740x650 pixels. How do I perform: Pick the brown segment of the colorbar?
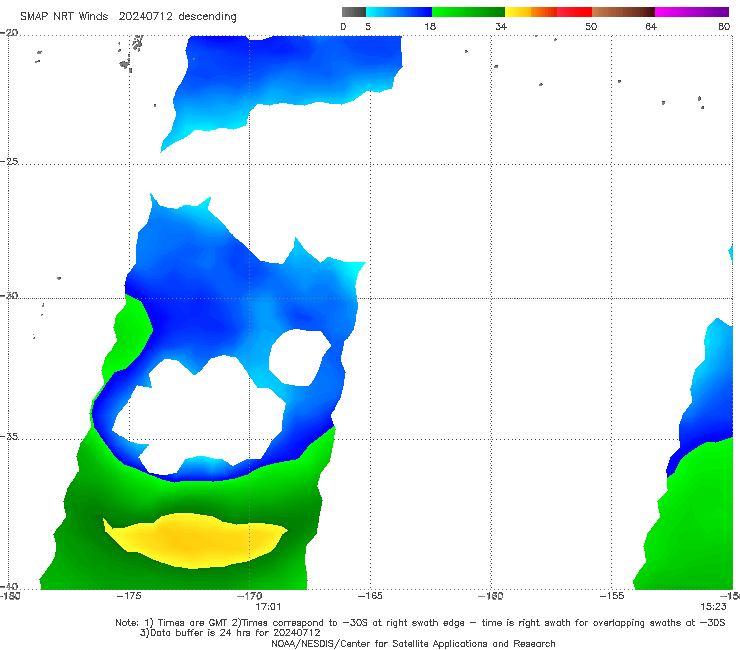(x=623, y=12)
